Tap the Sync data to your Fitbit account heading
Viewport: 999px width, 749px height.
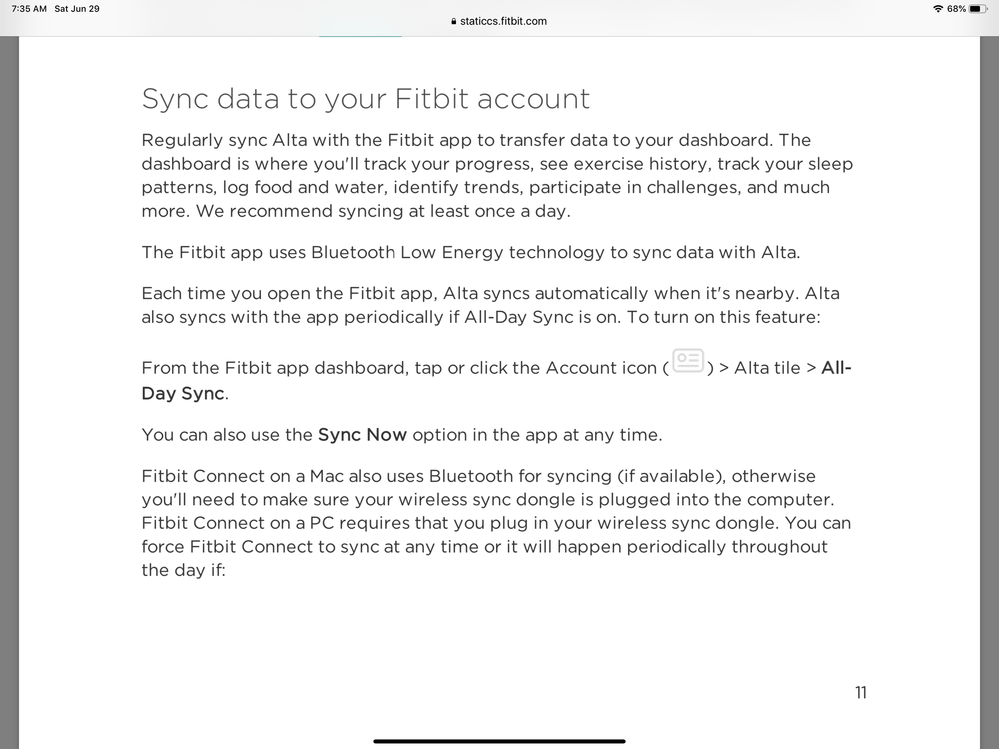(x=366, y=99)
